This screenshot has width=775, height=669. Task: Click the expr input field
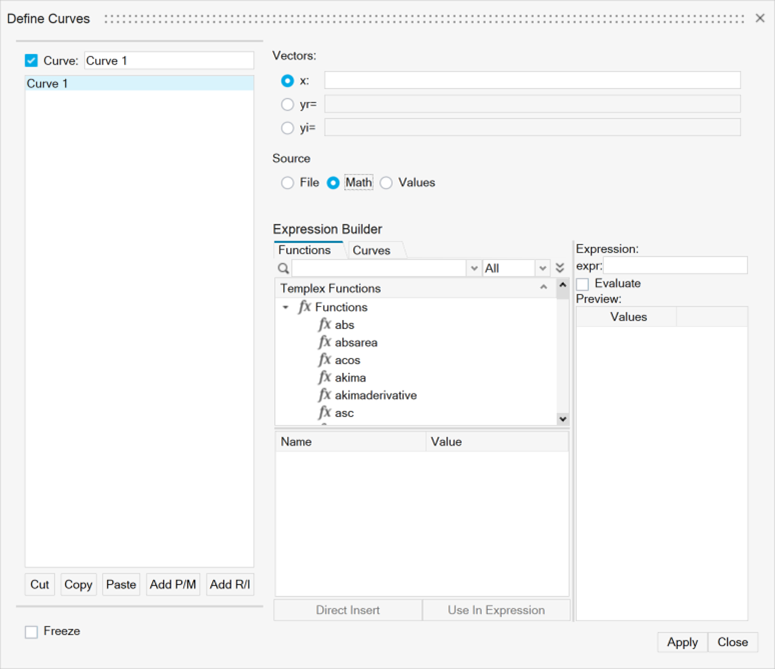click(x=675, y=266)
